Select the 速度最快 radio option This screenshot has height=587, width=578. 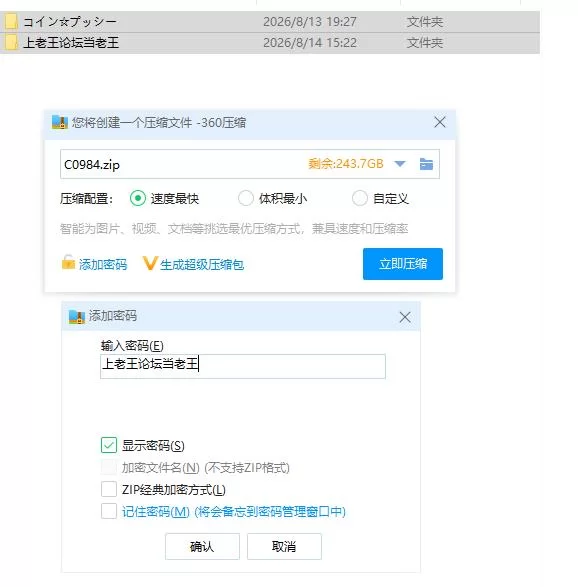coord(137,198)
